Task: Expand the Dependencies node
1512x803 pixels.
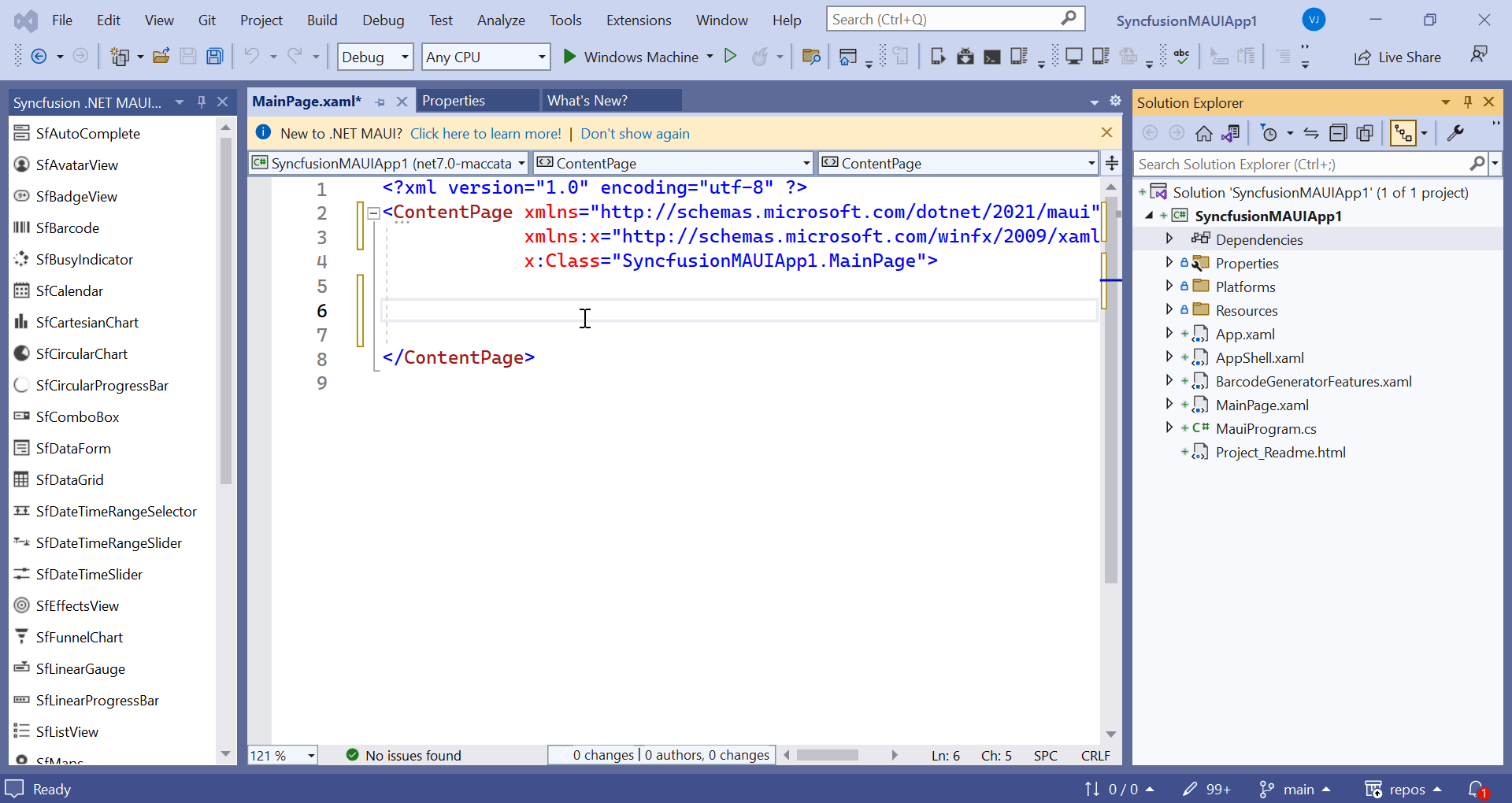Action: tap(1169, 239)
